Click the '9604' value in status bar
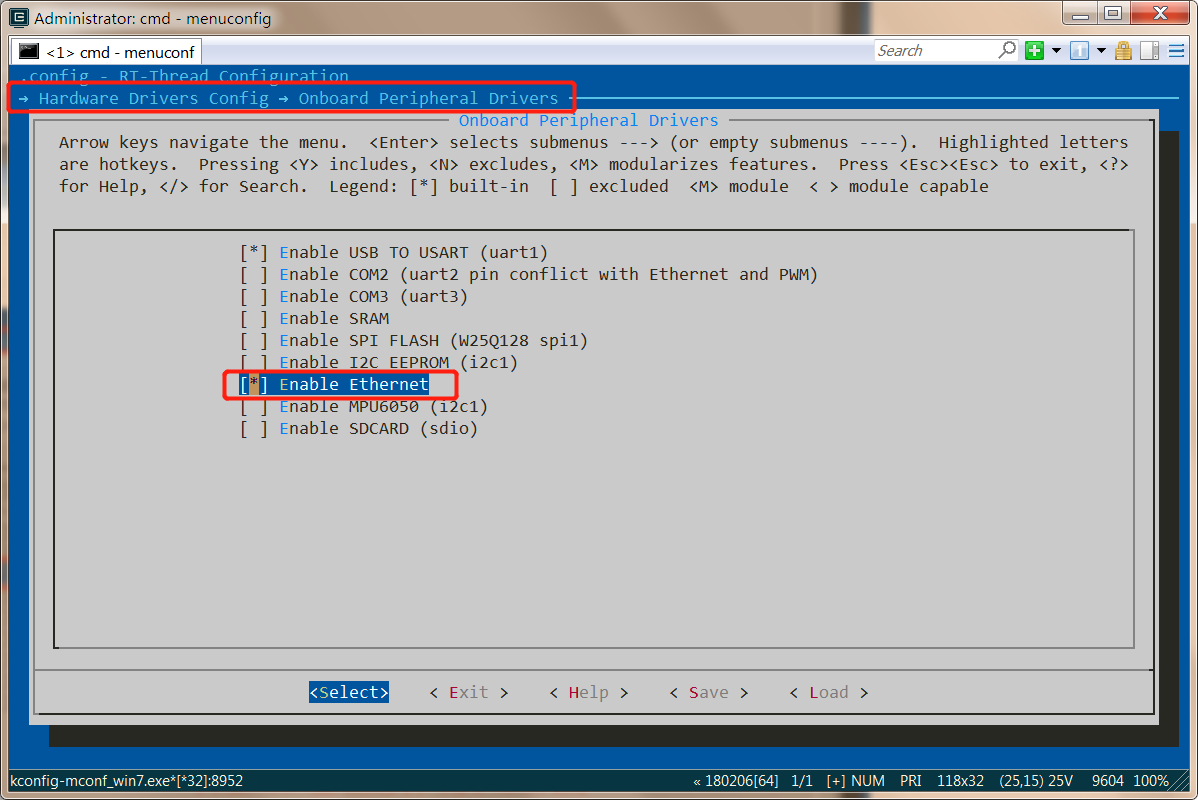The height and width of the screenshot is (800, 1198). coord(1108,781)
